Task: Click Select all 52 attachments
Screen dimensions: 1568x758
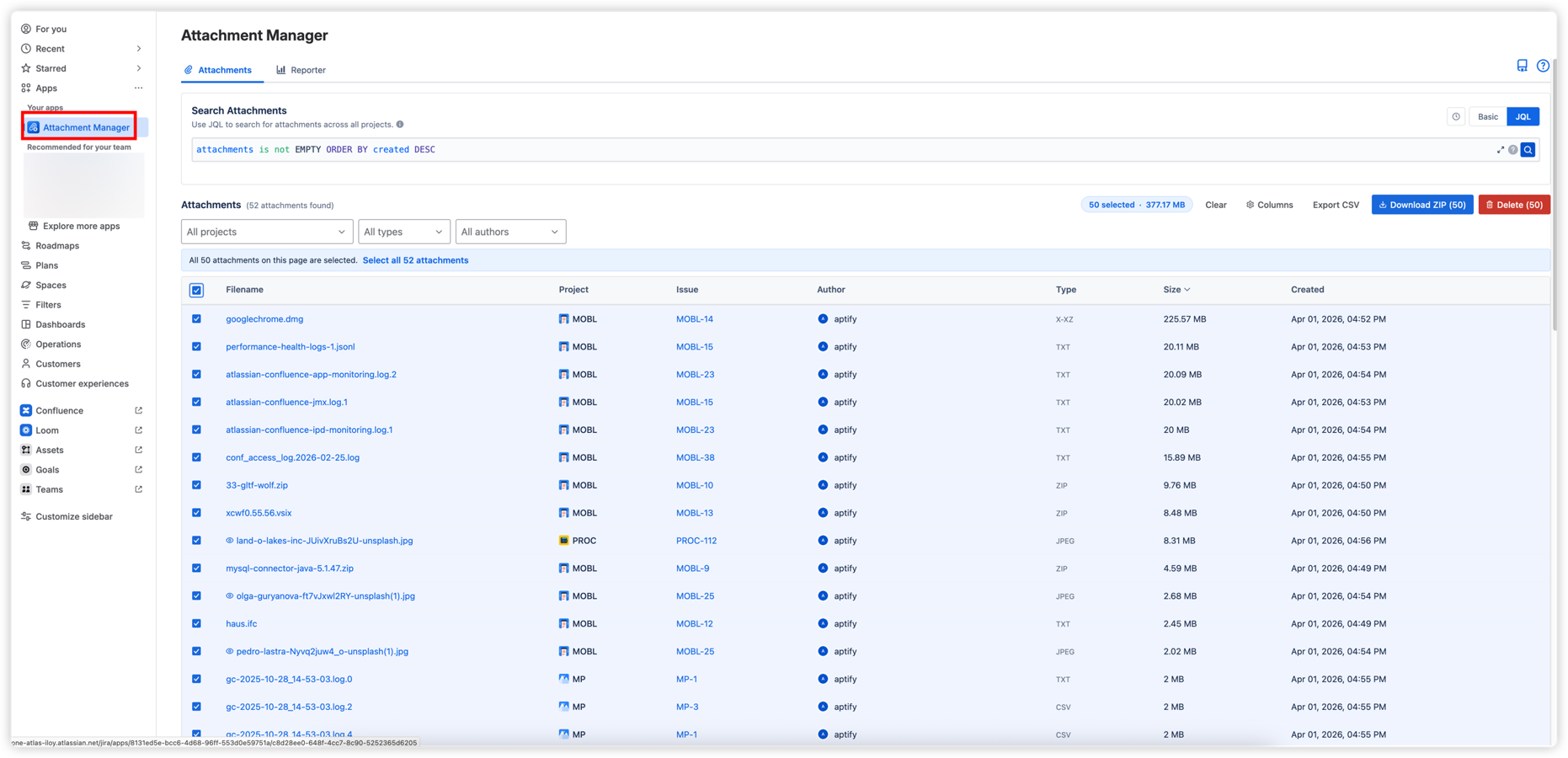Action: [415, 260]
